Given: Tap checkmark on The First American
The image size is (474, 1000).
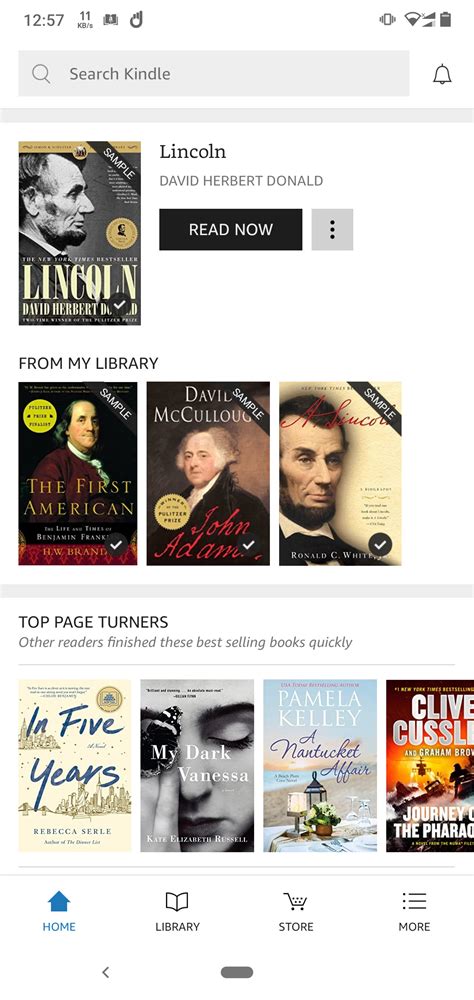Looking at the screenshot, I should click(115, 545).
